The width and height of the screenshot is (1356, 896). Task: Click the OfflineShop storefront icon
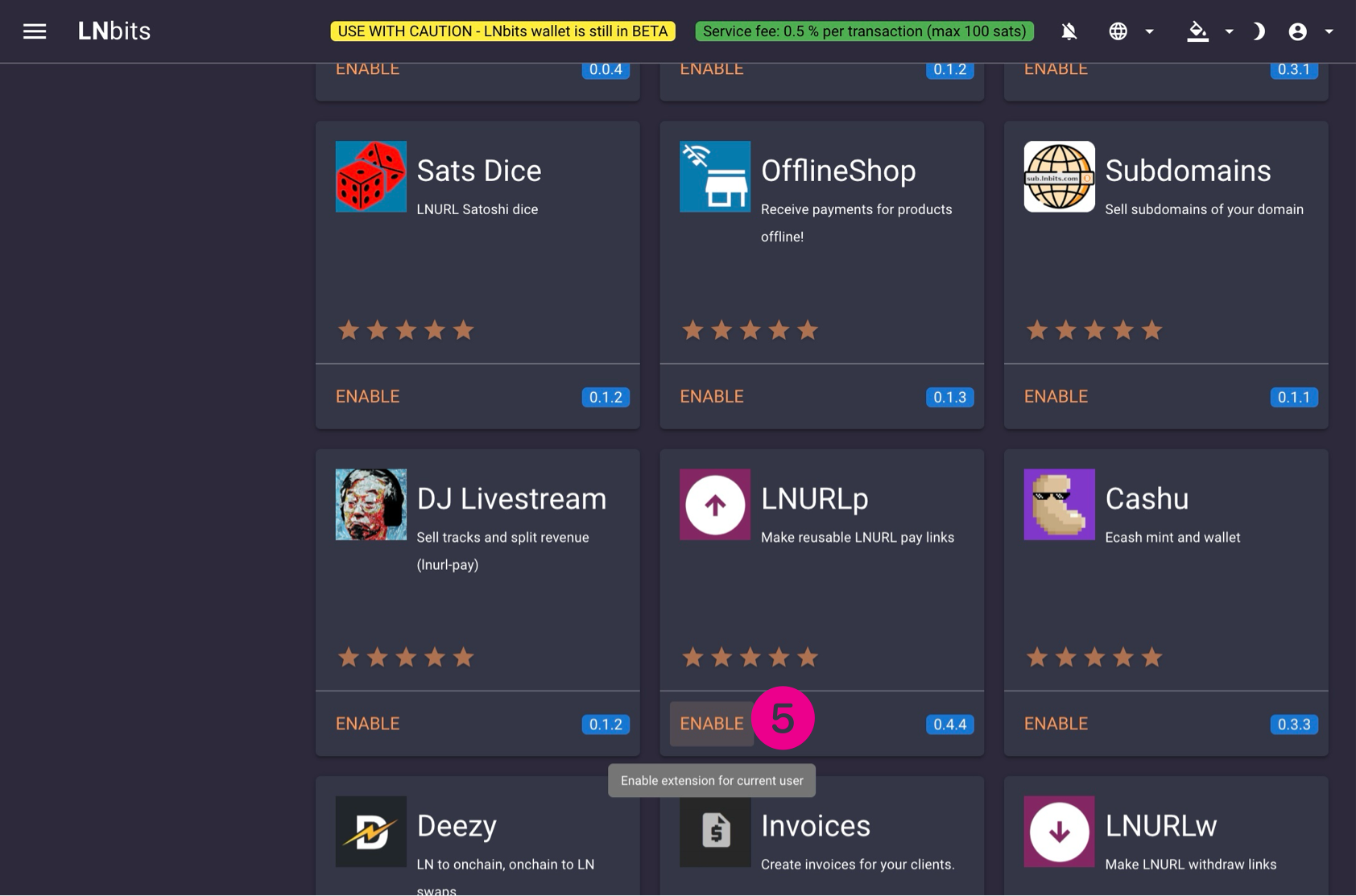714,176
